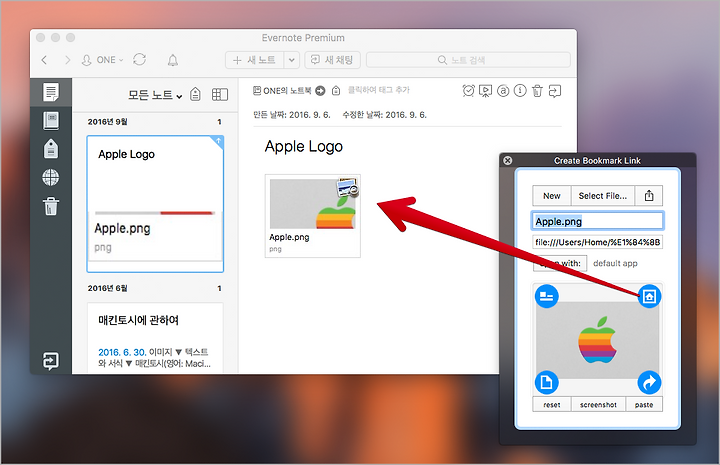The image size is (720, 465).
Task: Click the default app label
Action: click(x=615, y=263)
